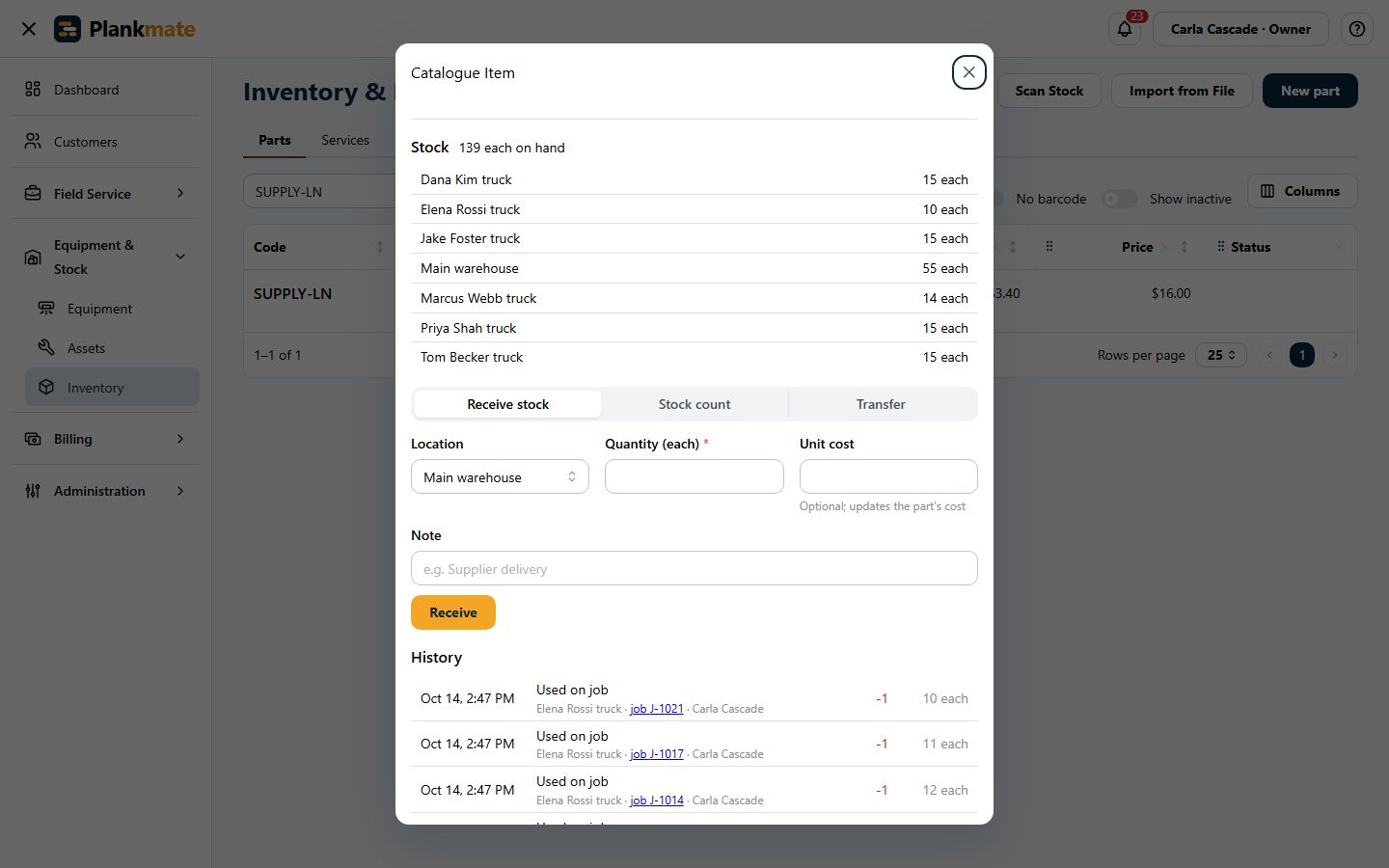
Task: Click the Equipment & Stock garage icon
Action: (x=33, y=257)
